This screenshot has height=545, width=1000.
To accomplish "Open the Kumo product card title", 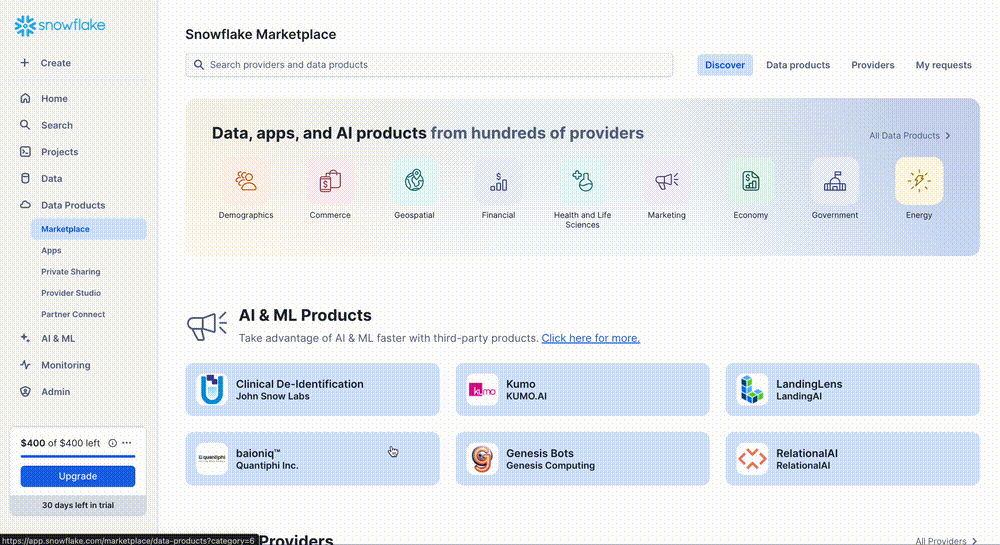I will click(520, 384).
